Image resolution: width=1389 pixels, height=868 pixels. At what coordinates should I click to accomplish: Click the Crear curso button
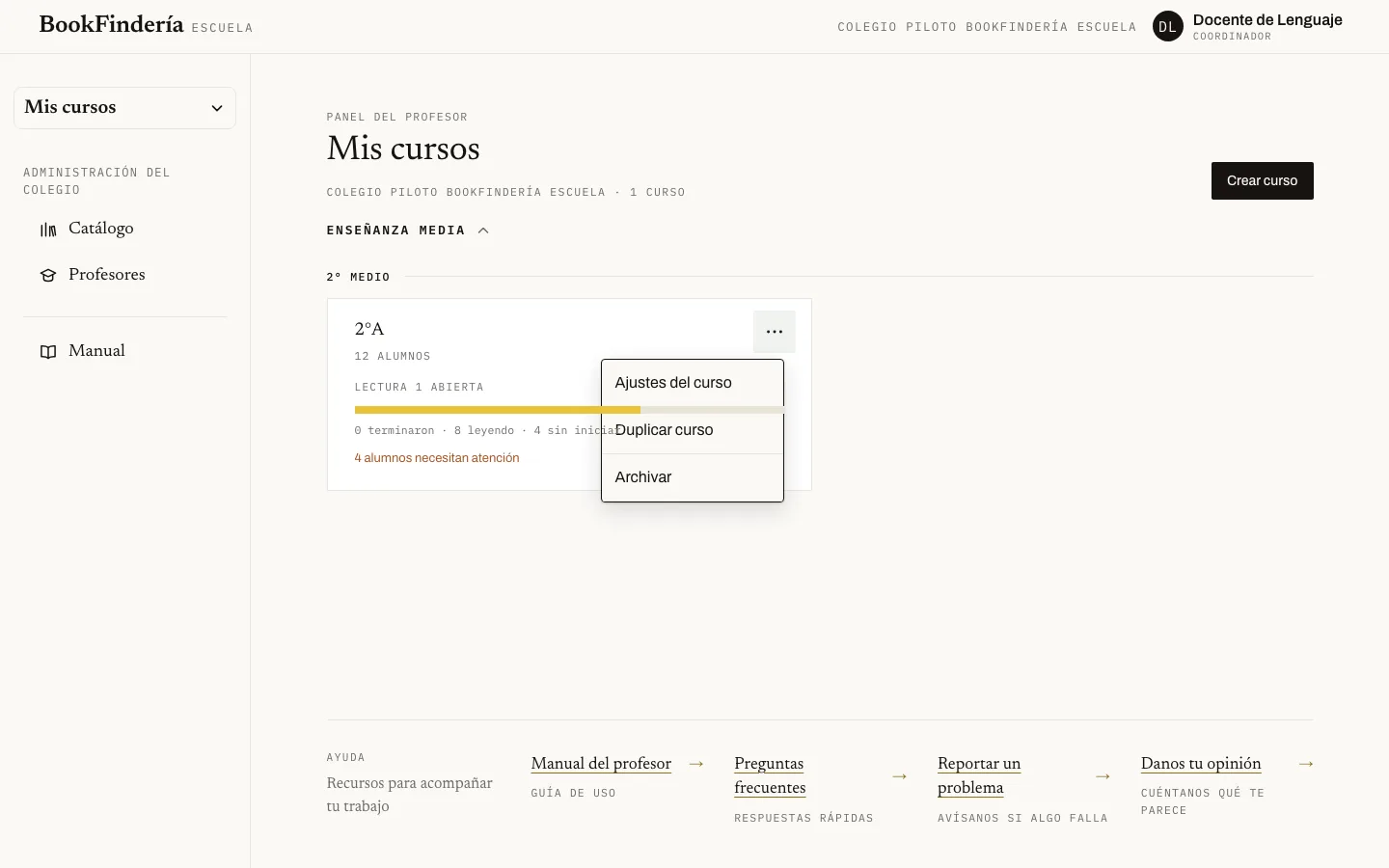(1262, 180)
